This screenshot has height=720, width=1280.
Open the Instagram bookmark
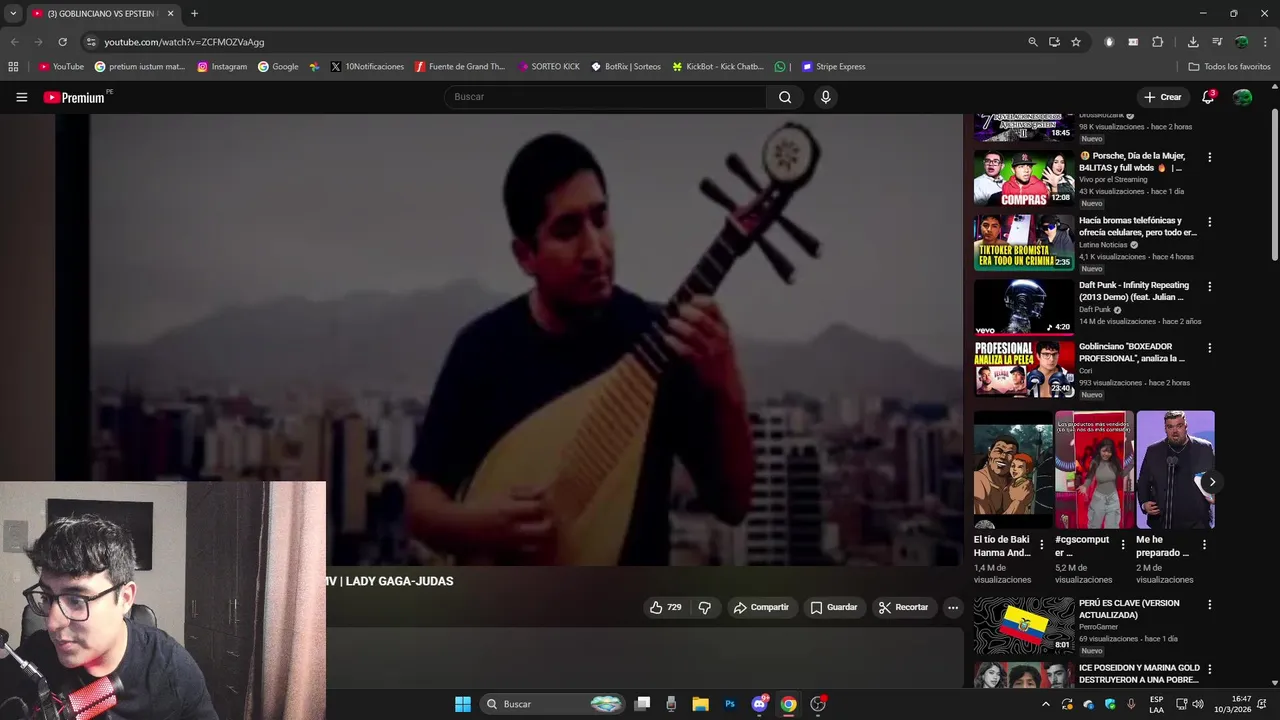[222, 67]
